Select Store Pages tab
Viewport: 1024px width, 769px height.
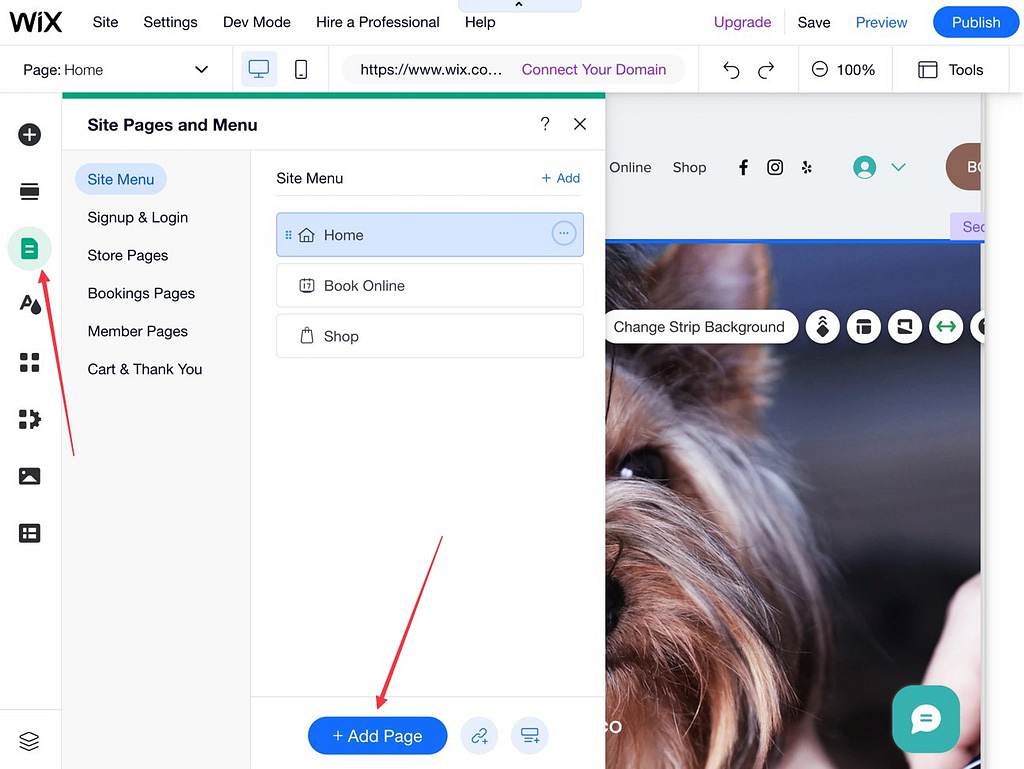(x=128, y=255)
